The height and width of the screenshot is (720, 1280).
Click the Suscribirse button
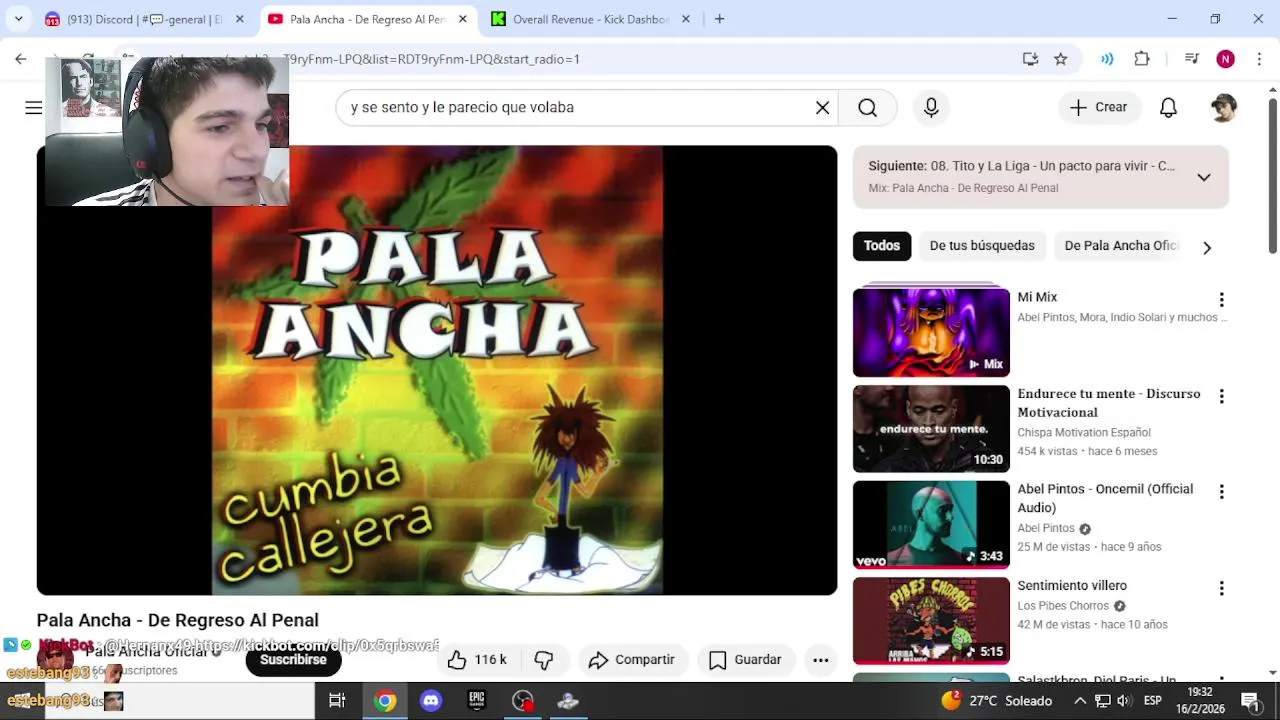coord(293,660)
